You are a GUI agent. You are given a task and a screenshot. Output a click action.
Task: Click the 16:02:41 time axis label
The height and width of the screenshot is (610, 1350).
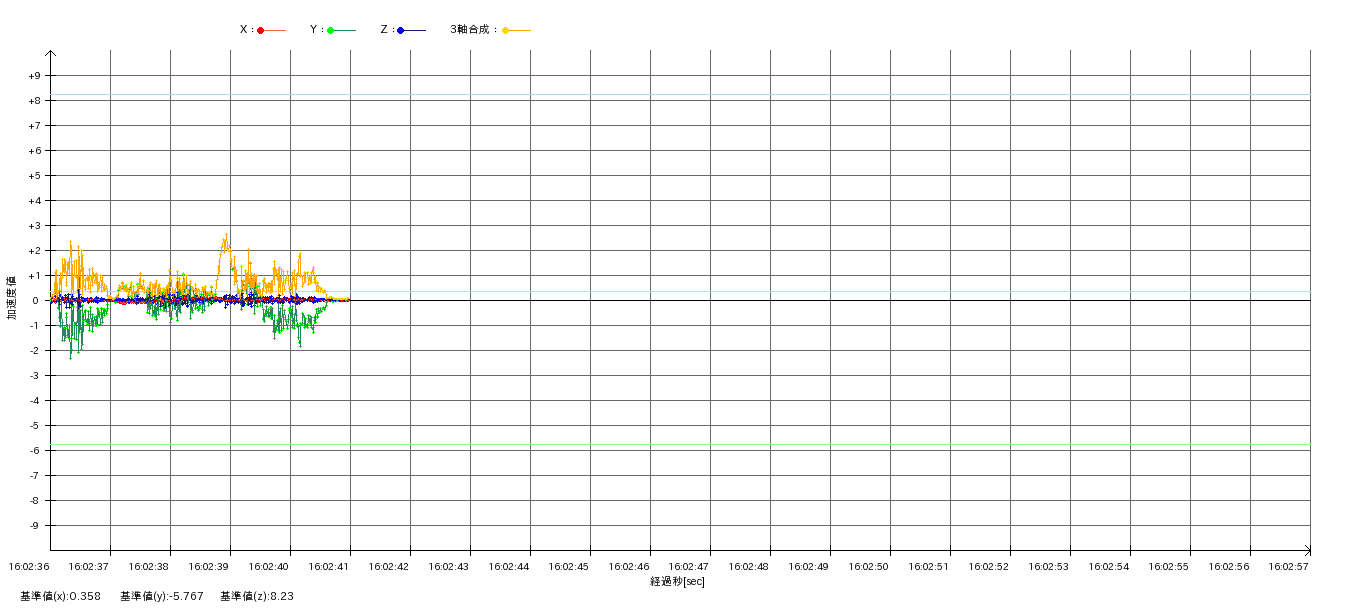(329, 566)
